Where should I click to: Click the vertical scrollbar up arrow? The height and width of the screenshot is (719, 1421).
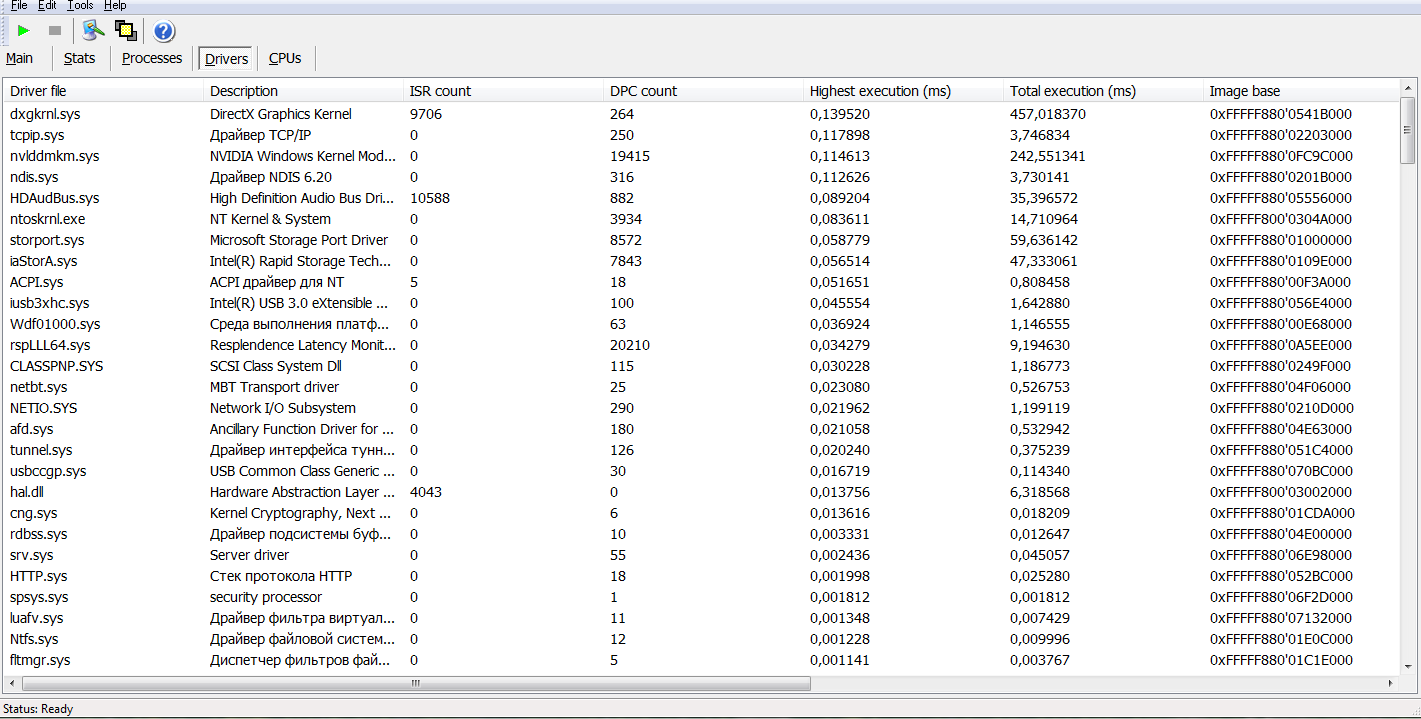pyautogui.click(x=1408, y=88)
